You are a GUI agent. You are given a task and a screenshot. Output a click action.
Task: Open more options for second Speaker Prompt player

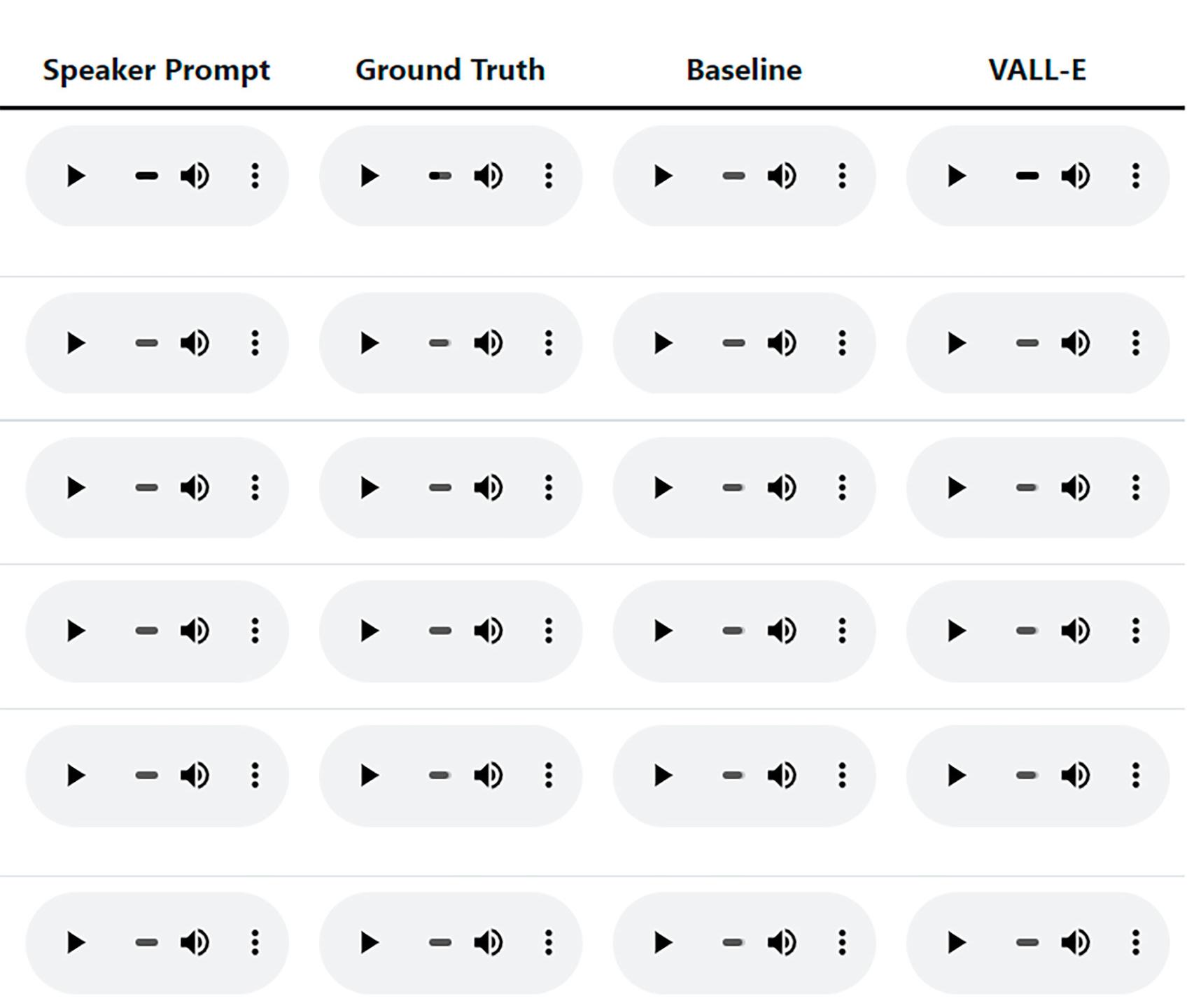pyautogui.click(x=255, y=343)
